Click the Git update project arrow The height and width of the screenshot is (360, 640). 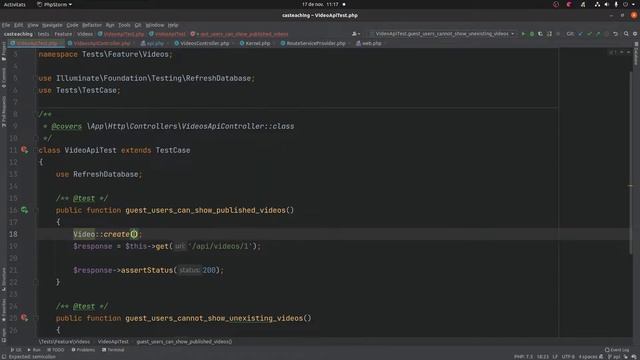click(580, 34)
